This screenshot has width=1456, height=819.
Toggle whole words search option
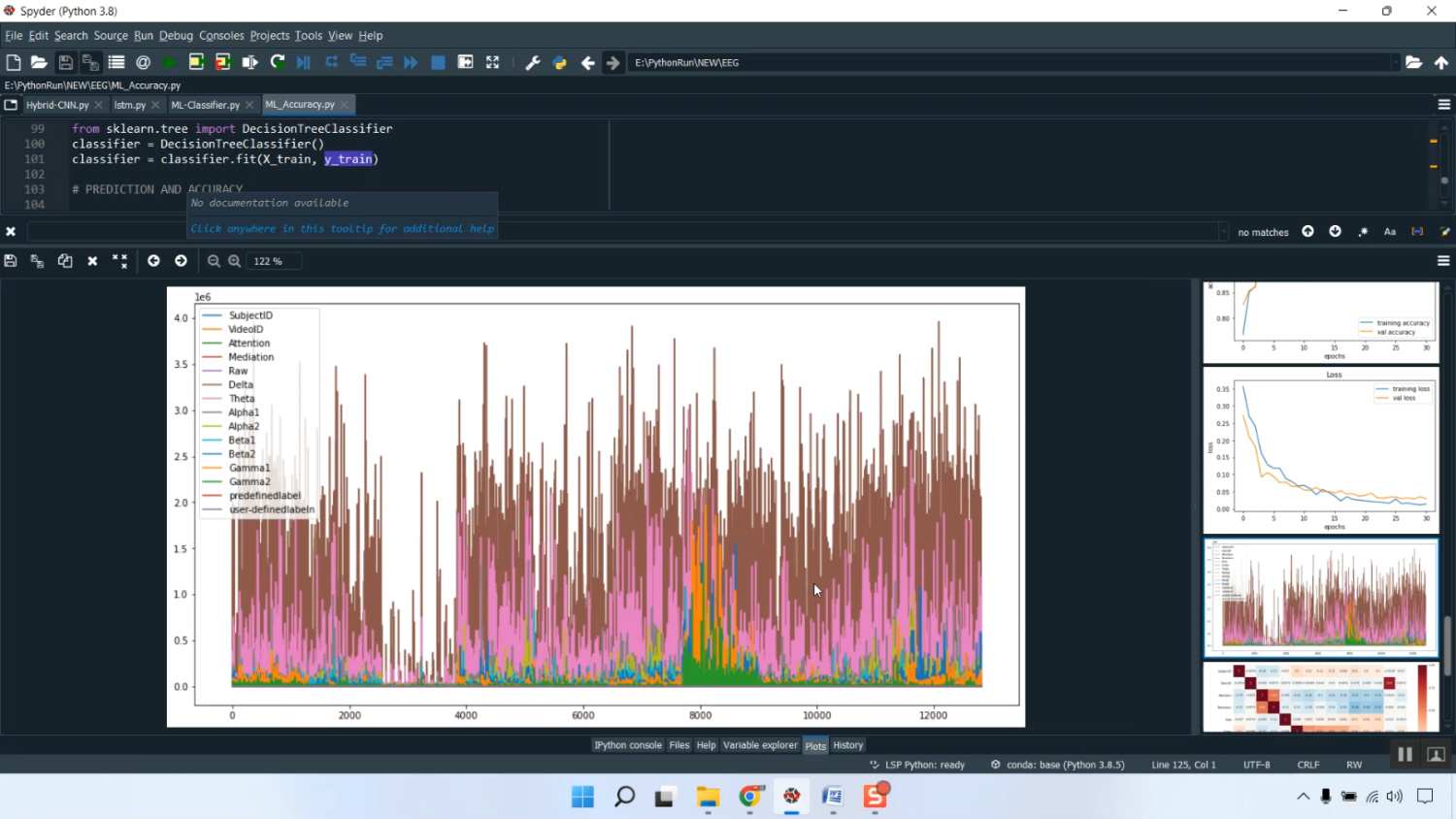pyautogui.click(x=1417, y=232)
